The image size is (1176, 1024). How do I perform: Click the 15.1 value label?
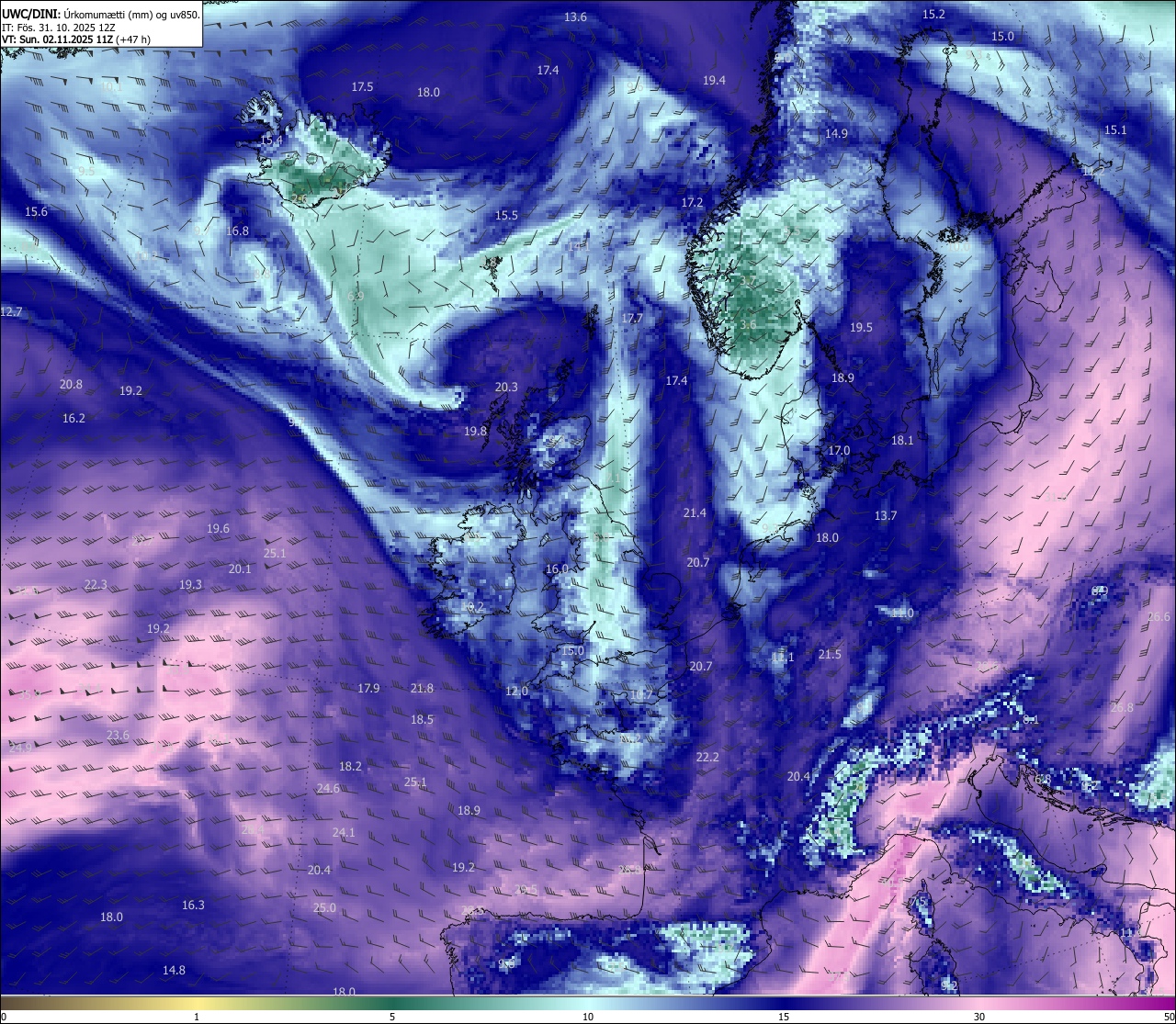[x=1114, y=130]
